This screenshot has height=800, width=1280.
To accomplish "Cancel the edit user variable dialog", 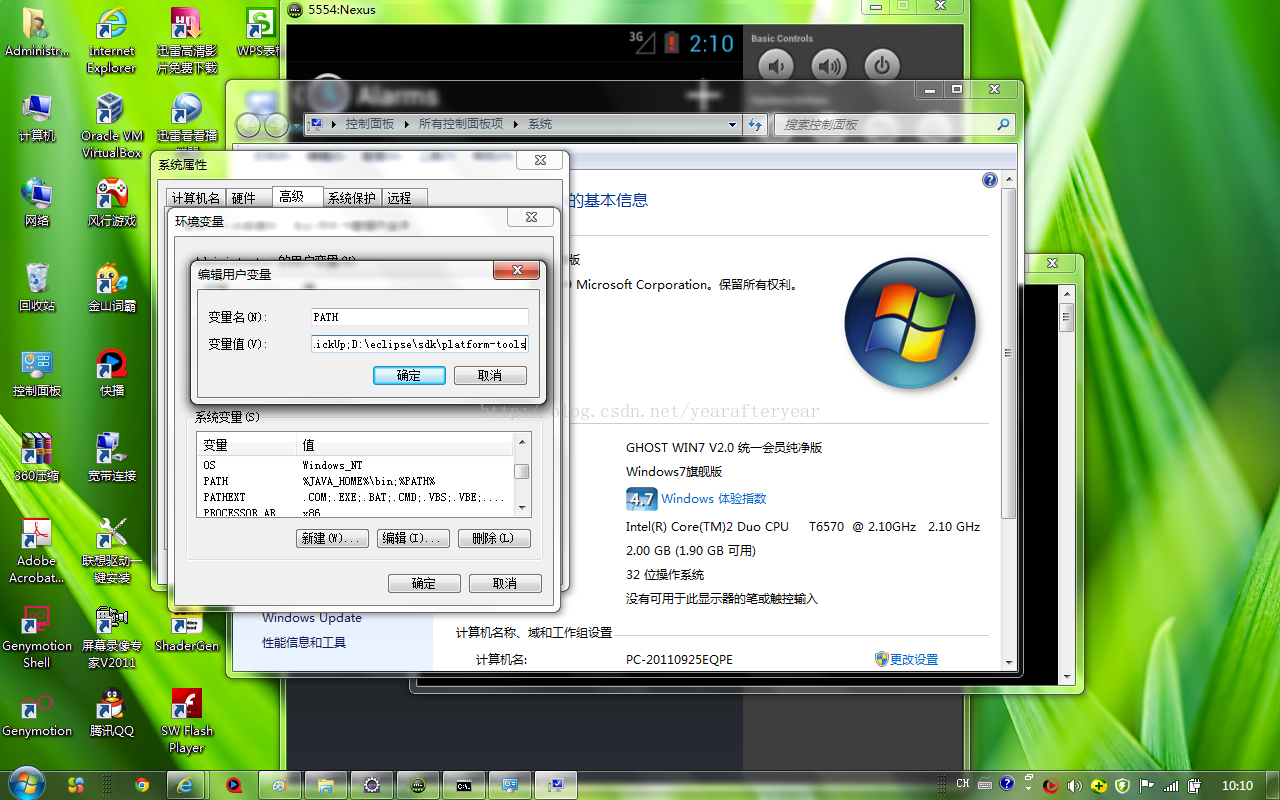I will pos(490,375).
